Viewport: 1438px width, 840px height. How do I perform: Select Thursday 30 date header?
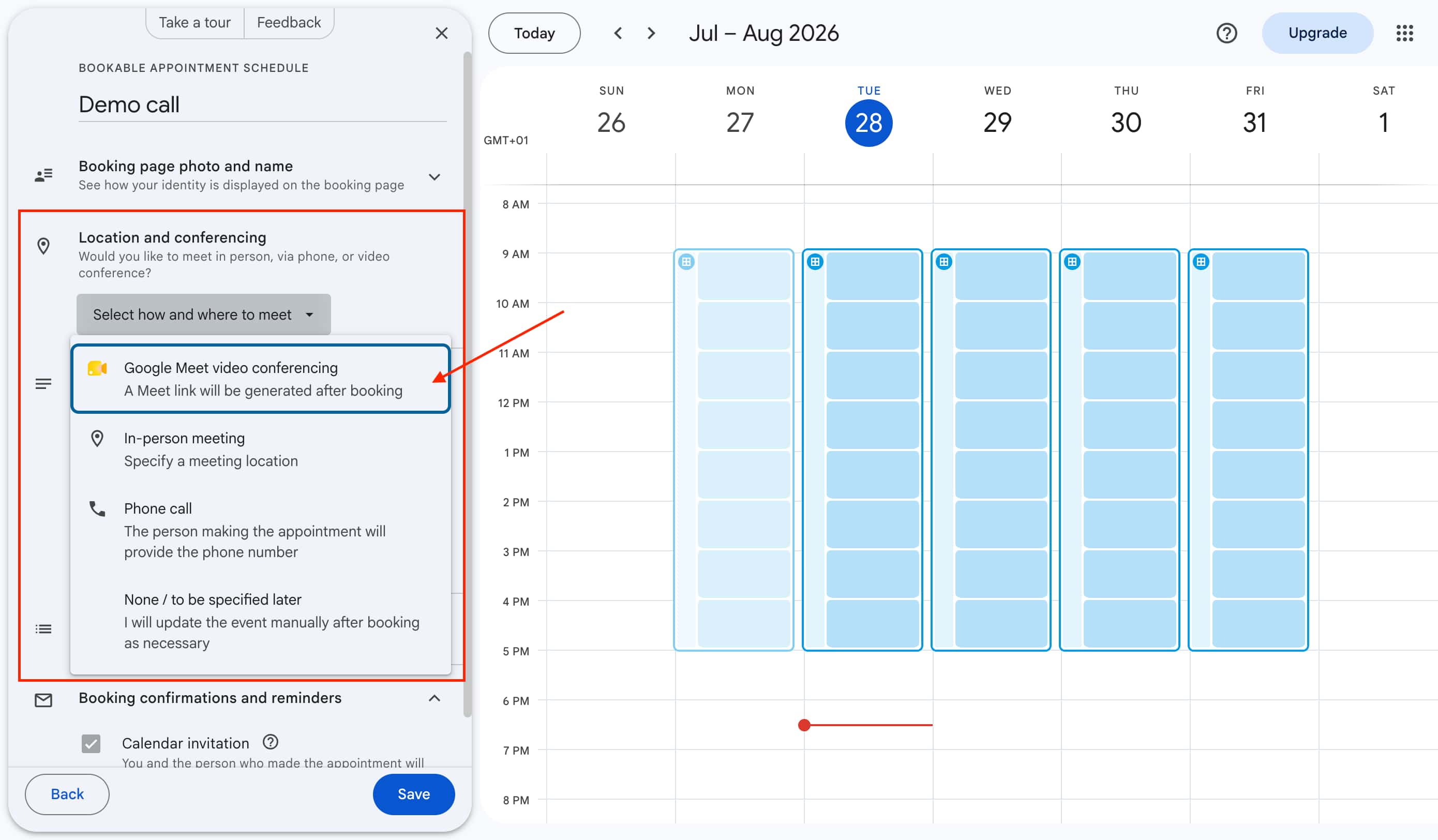pyautogui.click(x=1126, y=123)
